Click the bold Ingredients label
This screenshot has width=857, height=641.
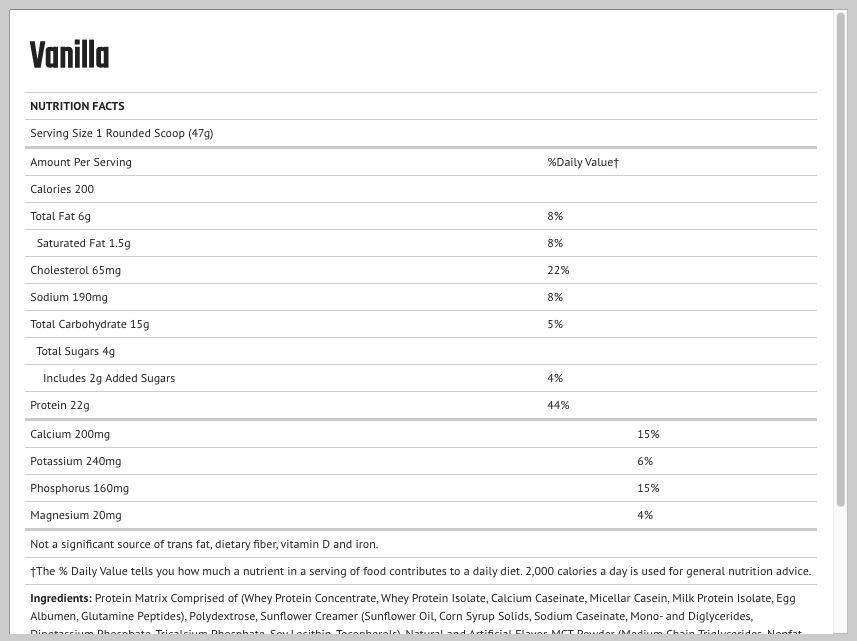tap(61, 598)
